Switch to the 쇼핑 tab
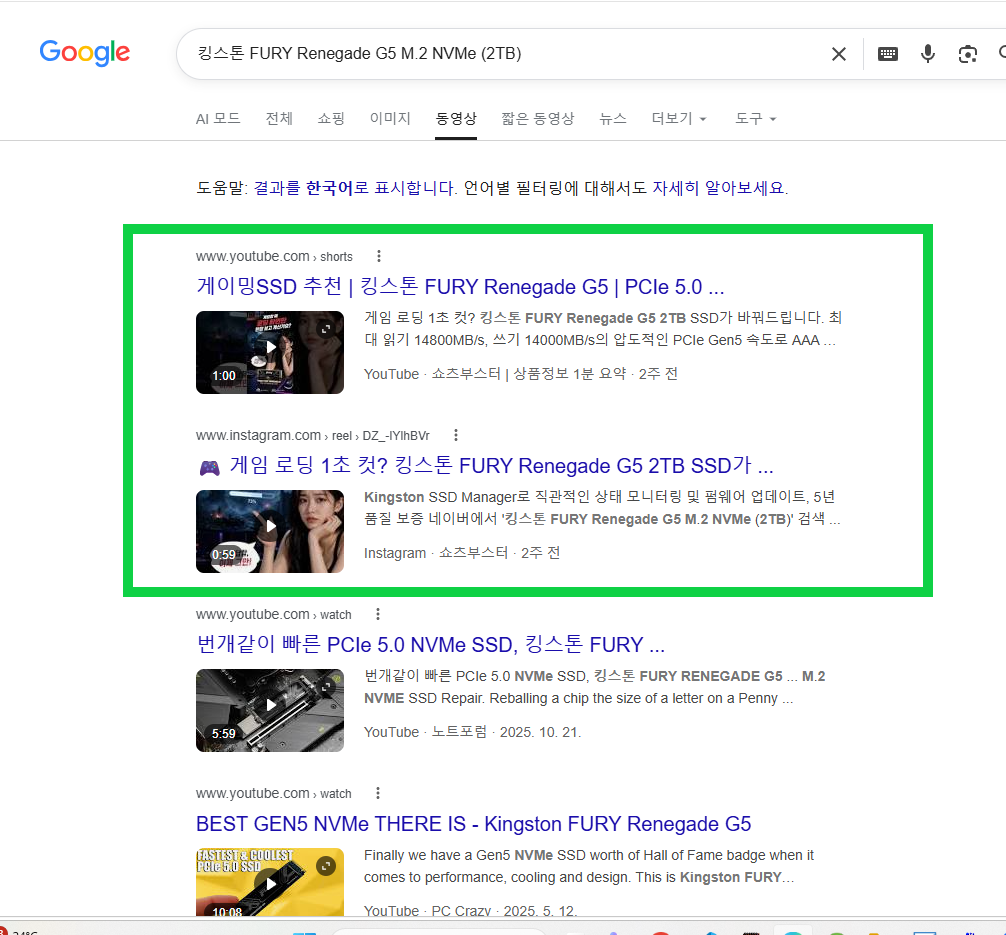The image size is (1006, 935). (x=331, y=119)
